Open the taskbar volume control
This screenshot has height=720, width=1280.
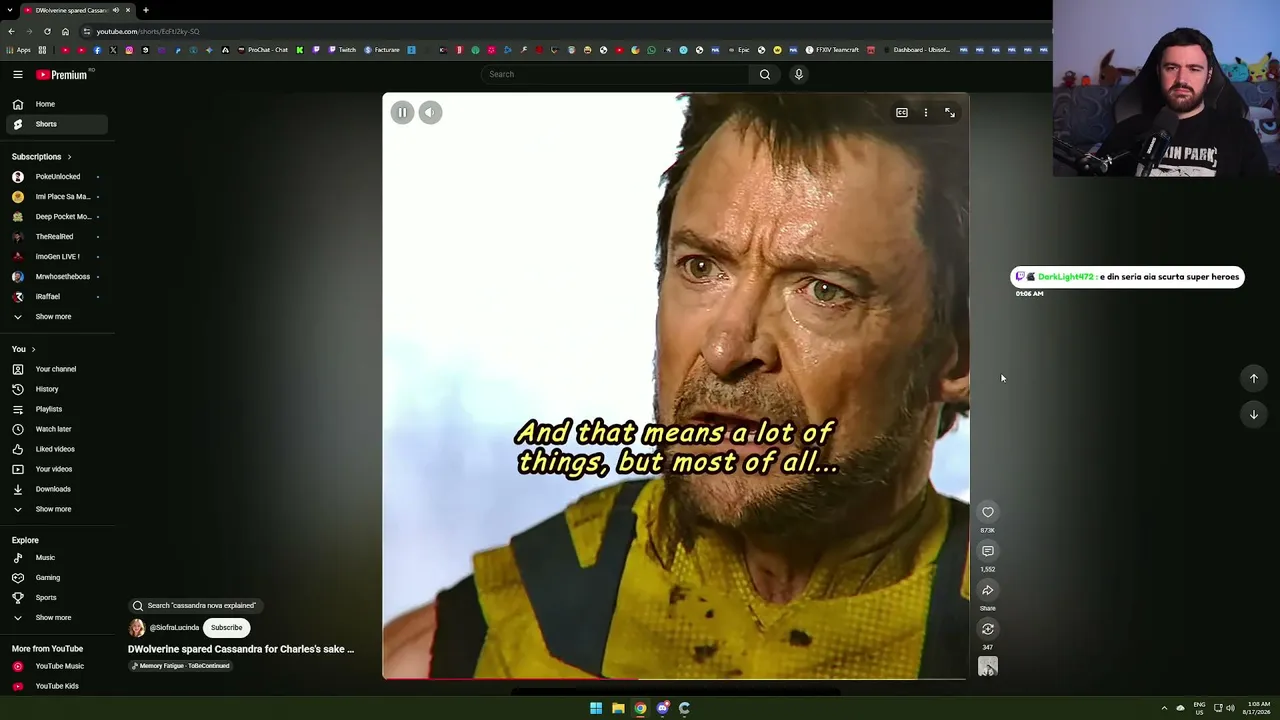[1230, 708]
